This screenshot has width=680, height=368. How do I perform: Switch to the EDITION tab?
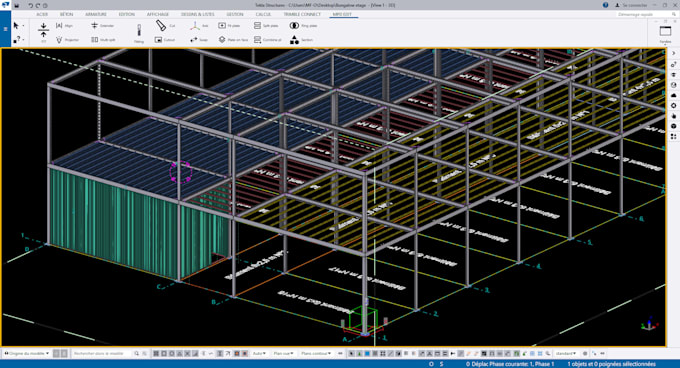tap(127, 14)
